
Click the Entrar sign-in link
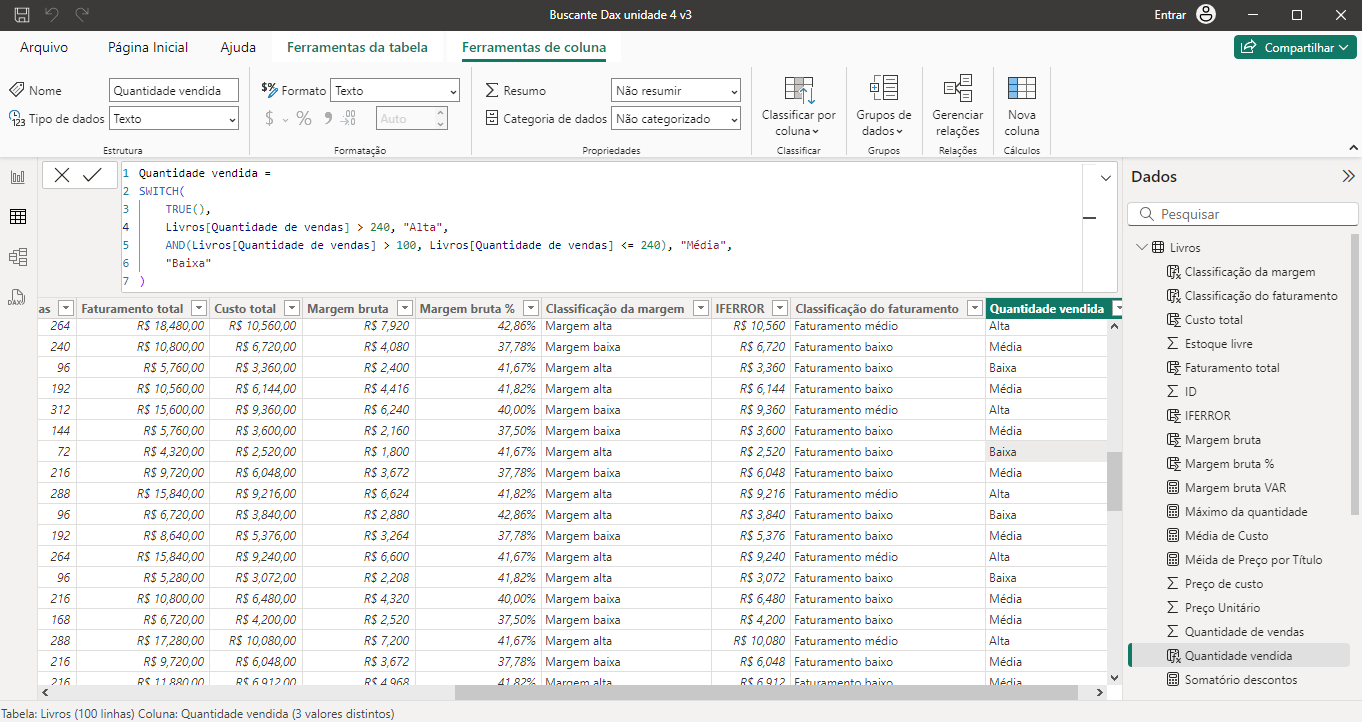point(1170,15)
